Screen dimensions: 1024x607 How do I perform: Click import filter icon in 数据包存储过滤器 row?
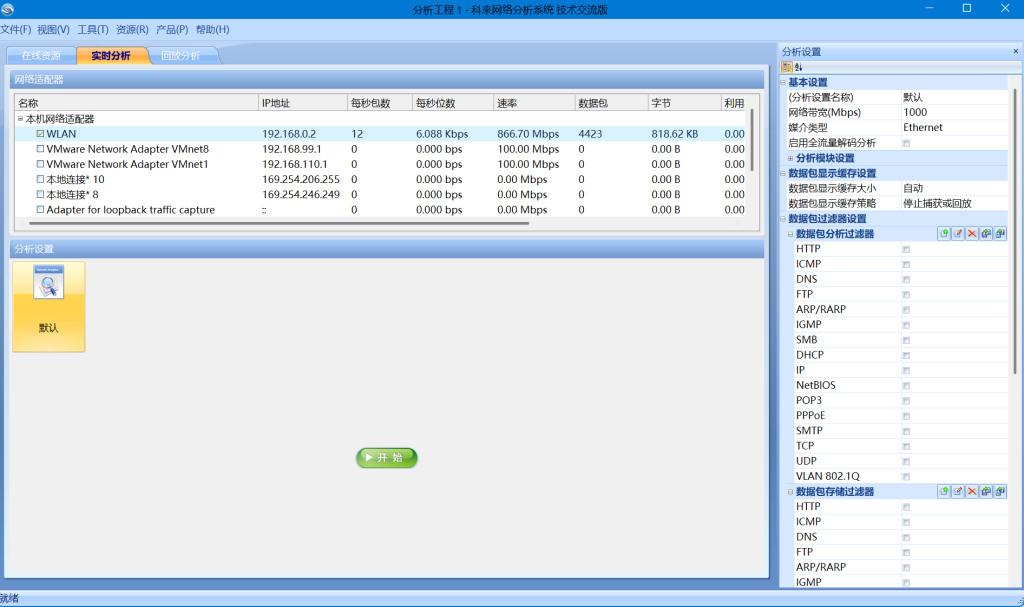(x=986, y=492)
